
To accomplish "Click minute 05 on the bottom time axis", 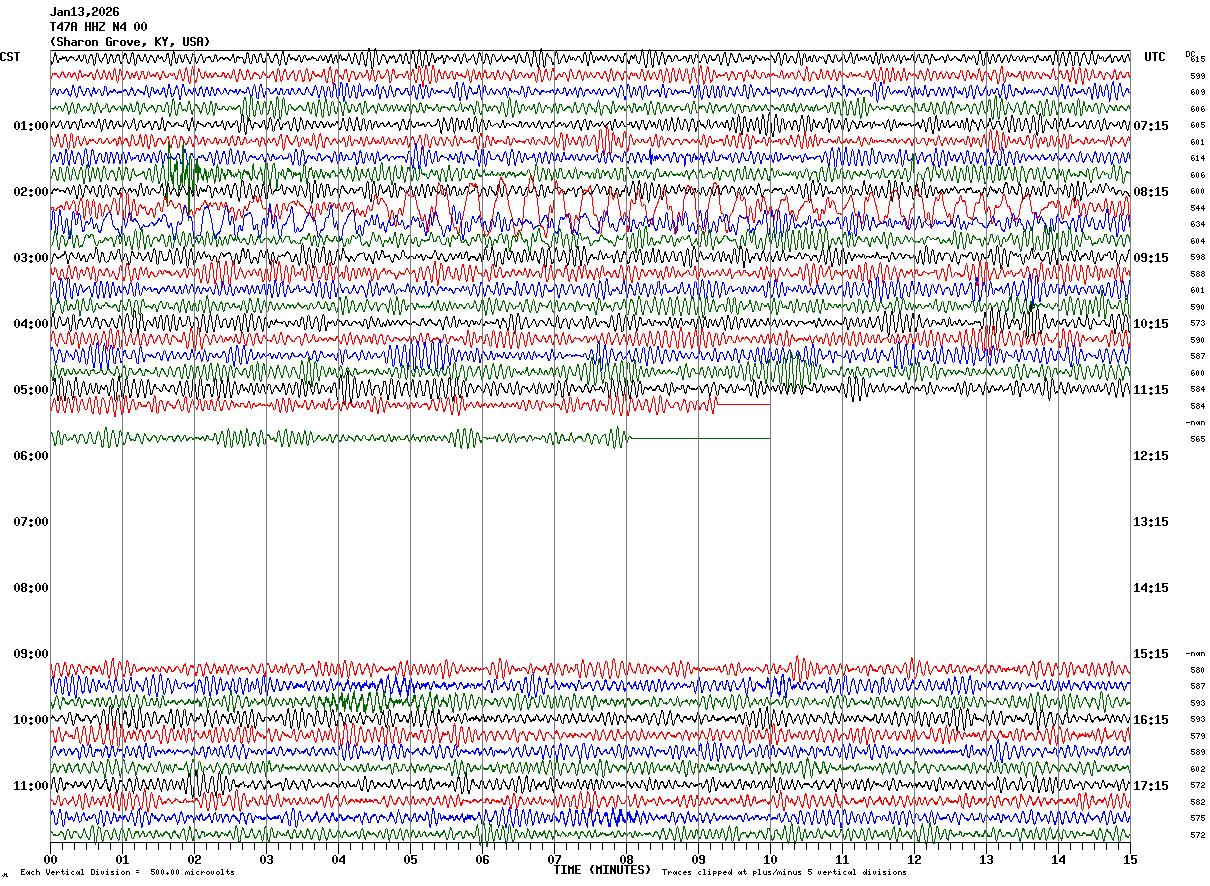I will click(x=410, y=860).
